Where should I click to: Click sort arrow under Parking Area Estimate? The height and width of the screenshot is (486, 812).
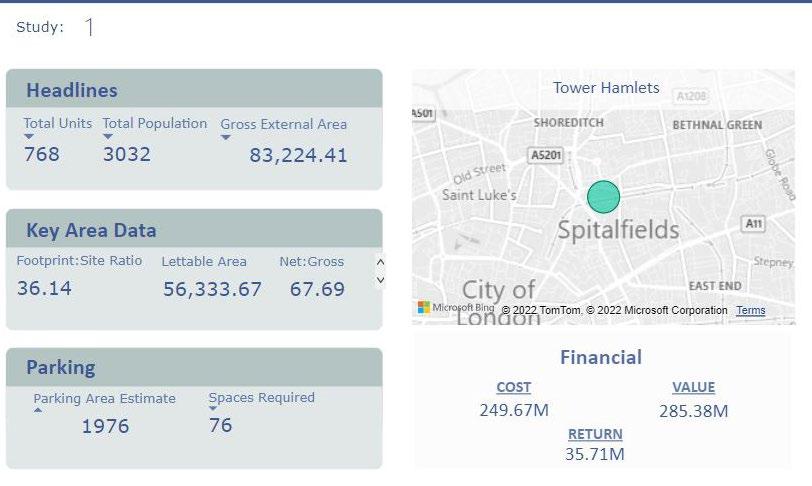39,410
